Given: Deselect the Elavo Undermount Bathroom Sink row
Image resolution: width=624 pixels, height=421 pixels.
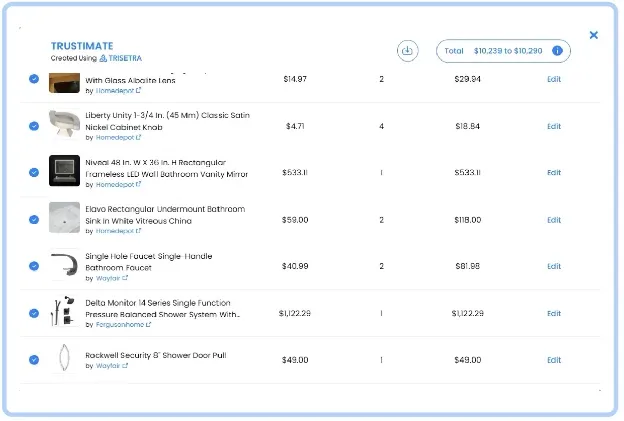Looking at the screenshot, I should click(34, 220).
